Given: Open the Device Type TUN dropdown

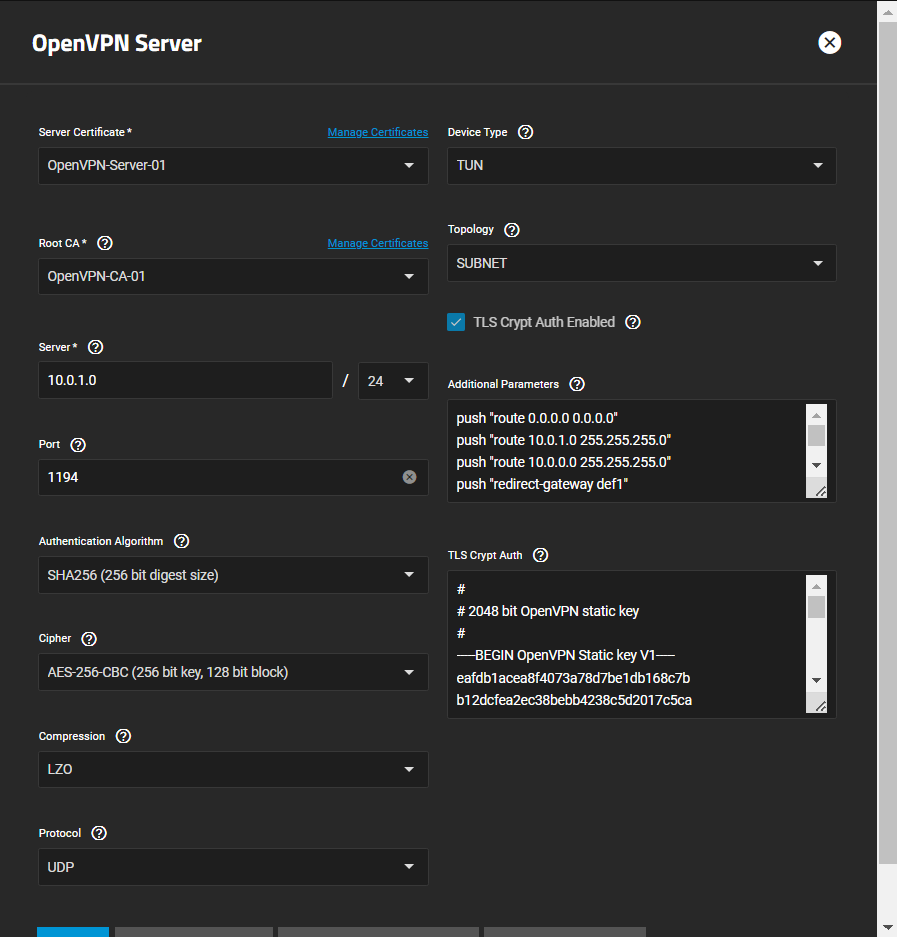Looking at the screenshot, I should click(642, 166).
